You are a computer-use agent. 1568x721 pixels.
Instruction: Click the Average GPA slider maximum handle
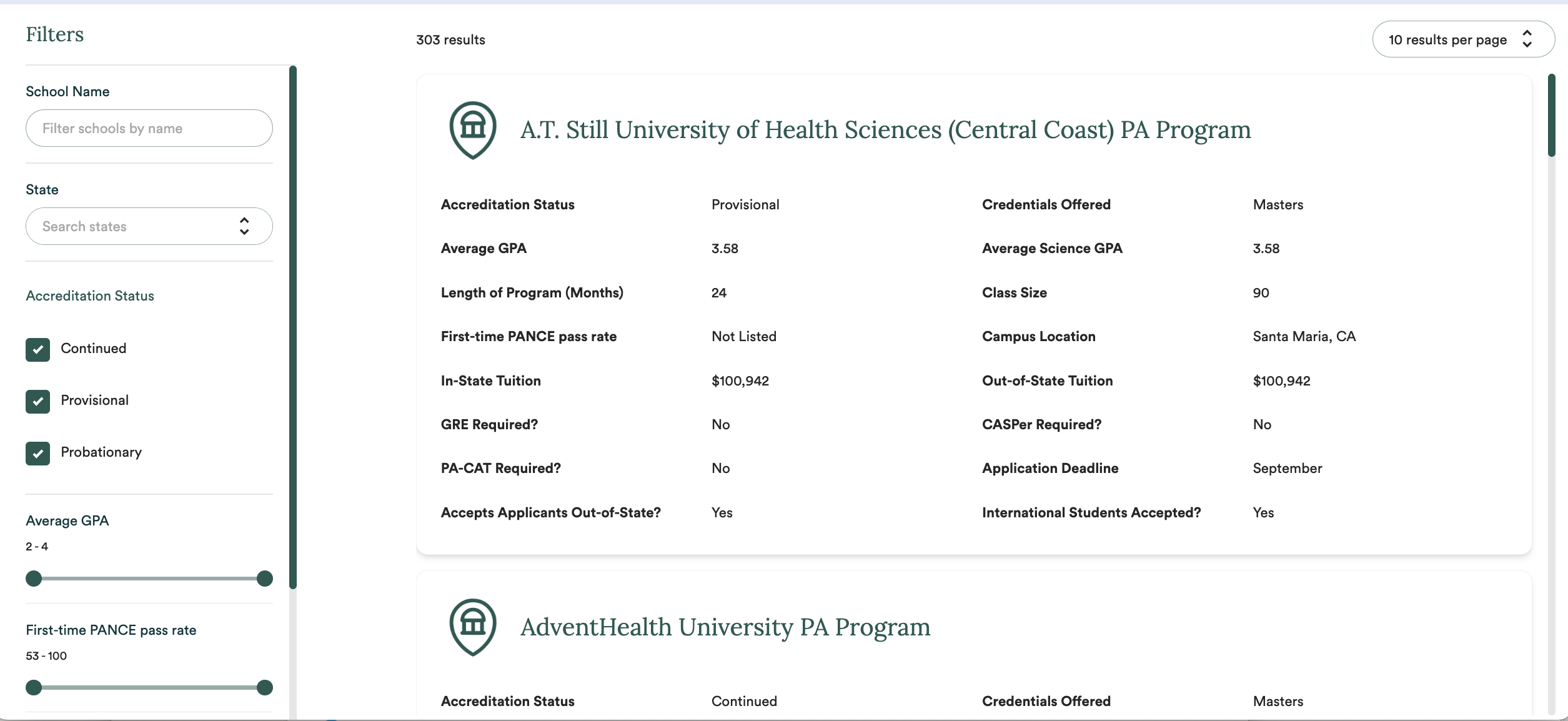265,578
